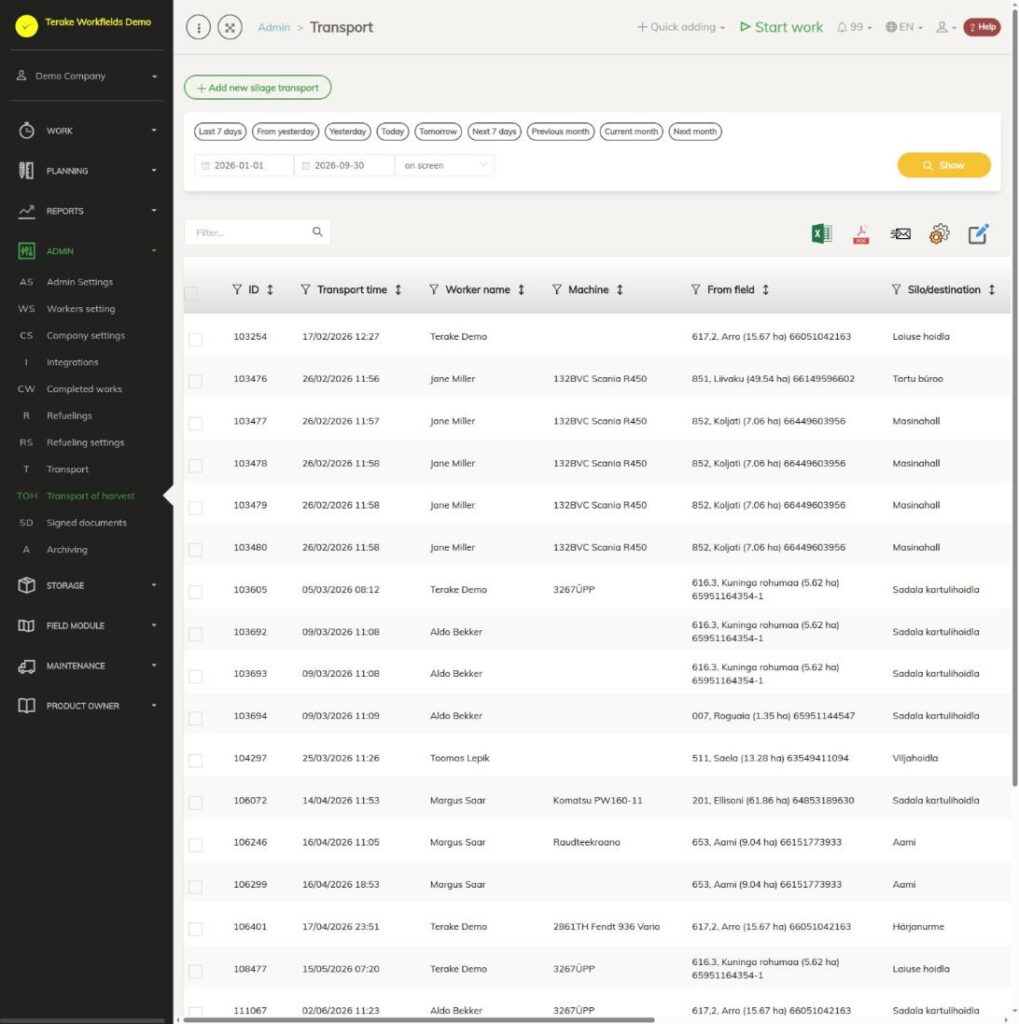Send table by email icon
Screen dimensions: 1019x1024
pos(900,233)
